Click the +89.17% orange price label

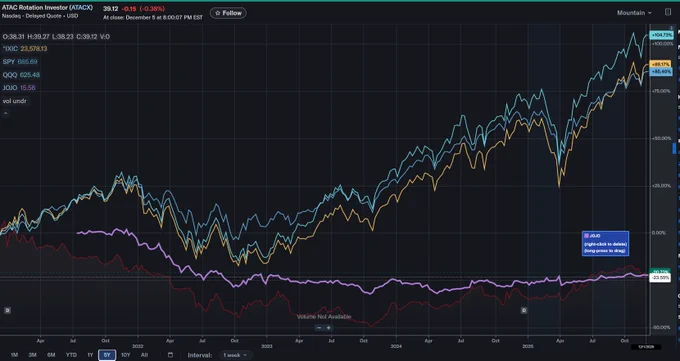tap(660, 64)
